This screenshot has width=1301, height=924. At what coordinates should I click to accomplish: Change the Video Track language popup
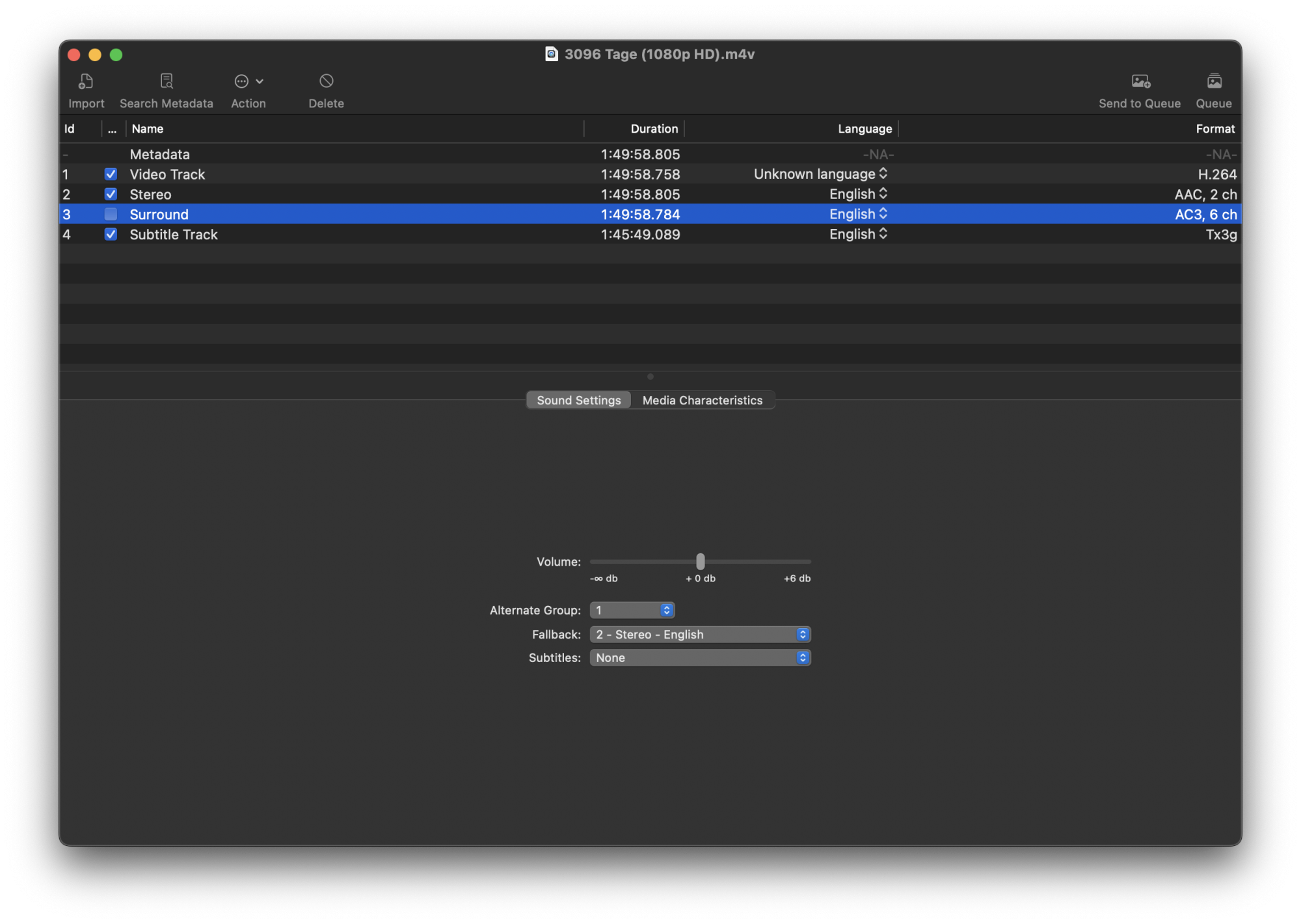(820, 174)
